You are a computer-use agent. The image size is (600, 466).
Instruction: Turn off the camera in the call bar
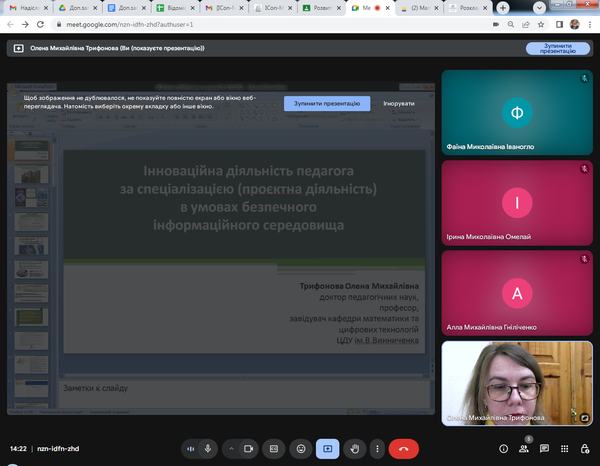coord(247,449)
